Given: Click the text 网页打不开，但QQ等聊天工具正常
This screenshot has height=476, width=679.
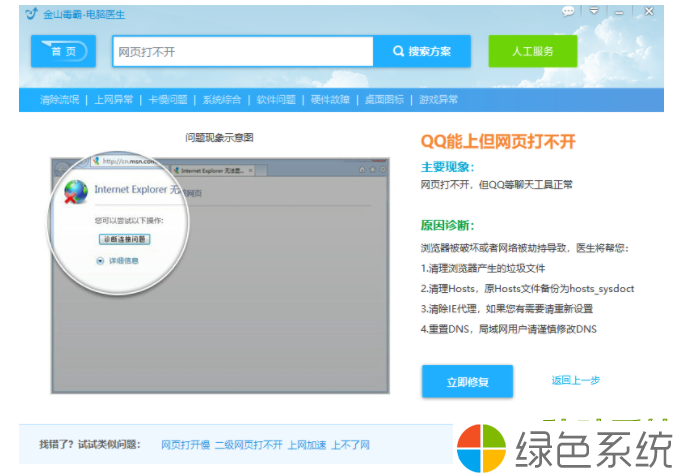Looking at the screenshot, I should point(497,185).
